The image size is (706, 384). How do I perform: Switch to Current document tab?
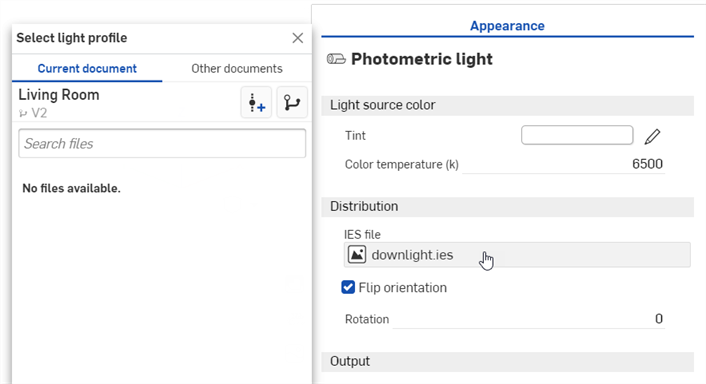tap(87, 68)
